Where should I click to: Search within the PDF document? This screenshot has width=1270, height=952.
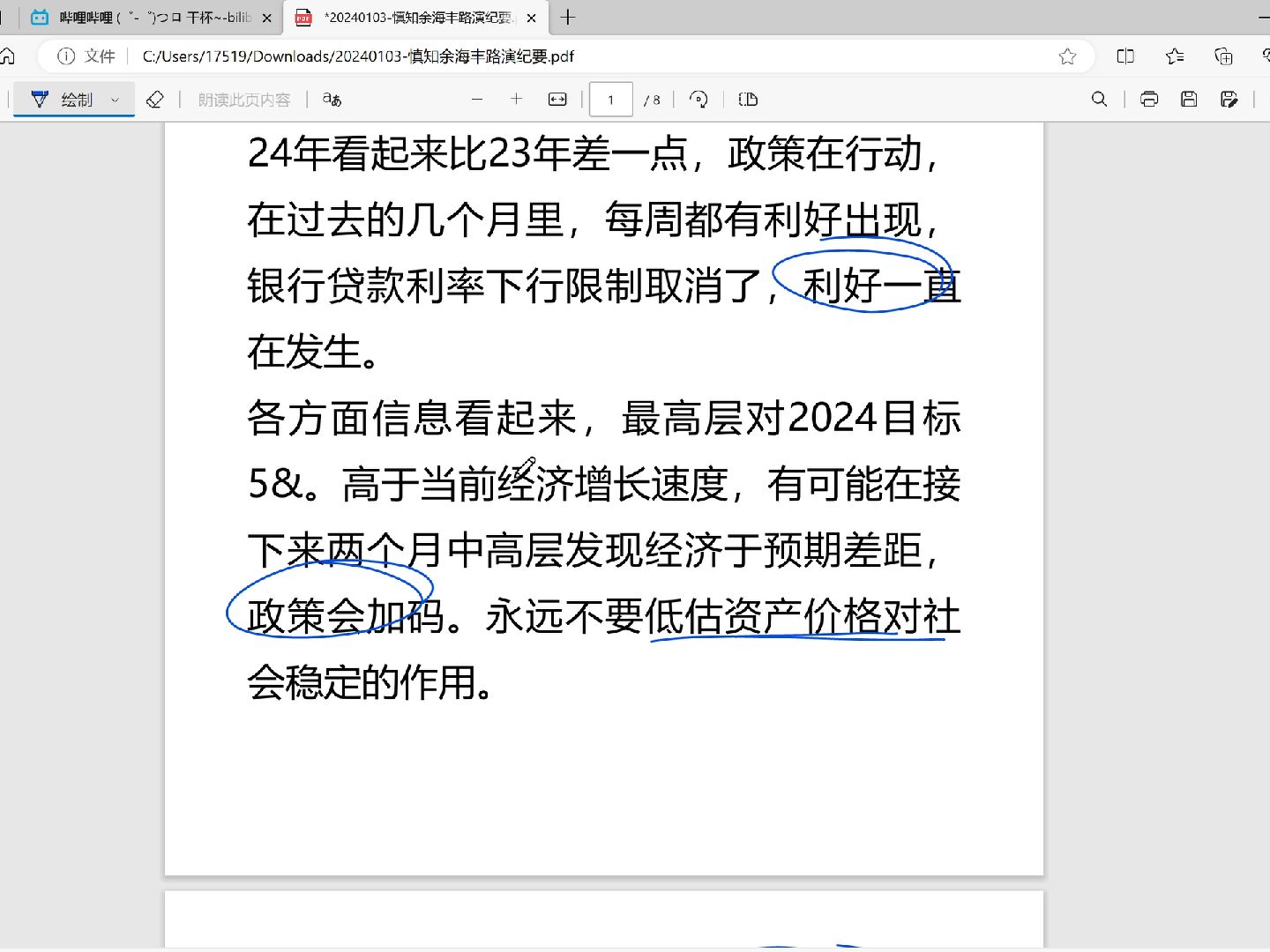(x=1099, y=100)
